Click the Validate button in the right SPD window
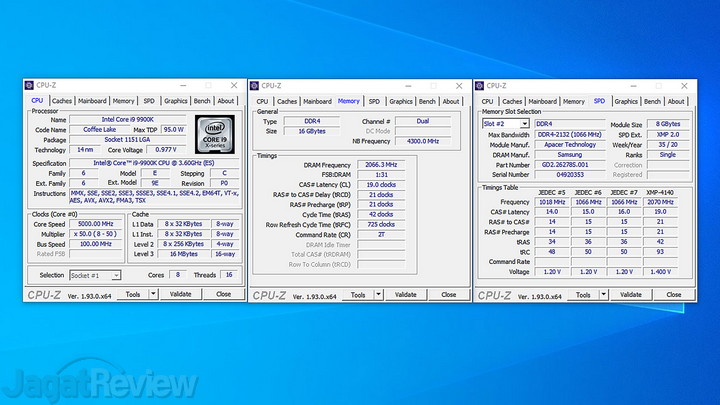Image resolution: width=720 pixels, height=405 pixels. 631,295
